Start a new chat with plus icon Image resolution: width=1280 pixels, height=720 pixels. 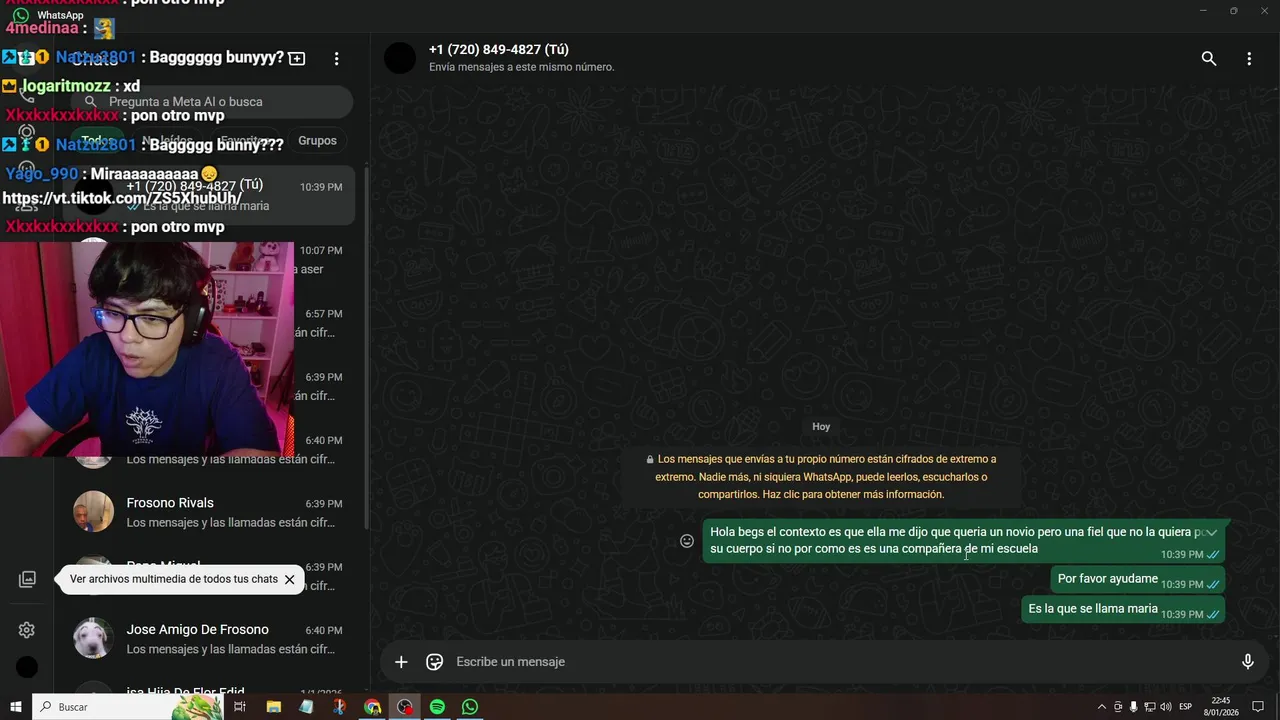pyautogui.click(x=297, y=59)
